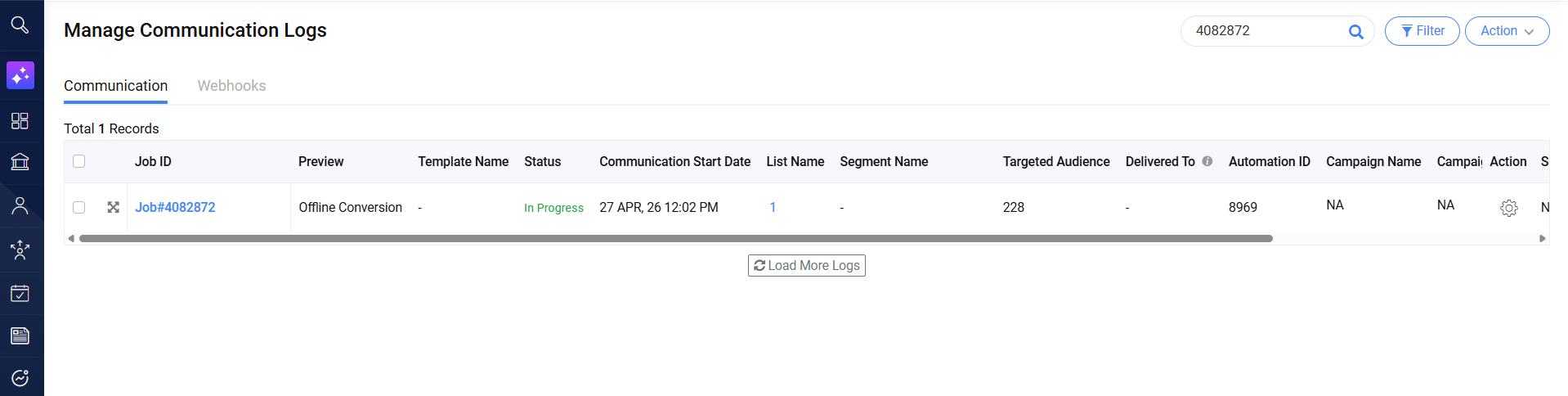Open the Action dropdown menu
This screenshot has height=396, width=1568.
(1507, 31)
